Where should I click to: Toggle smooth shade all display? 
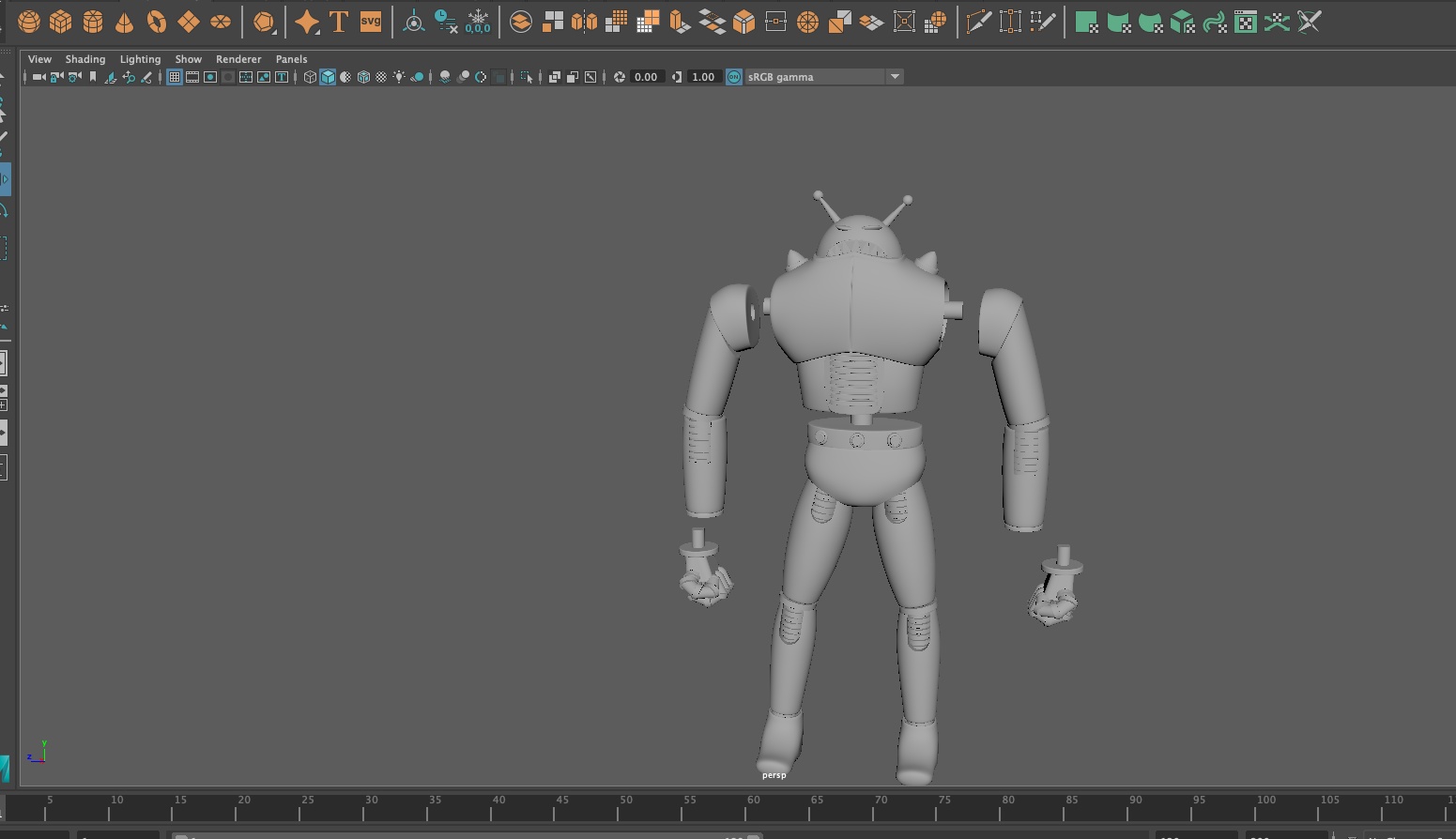328,77
